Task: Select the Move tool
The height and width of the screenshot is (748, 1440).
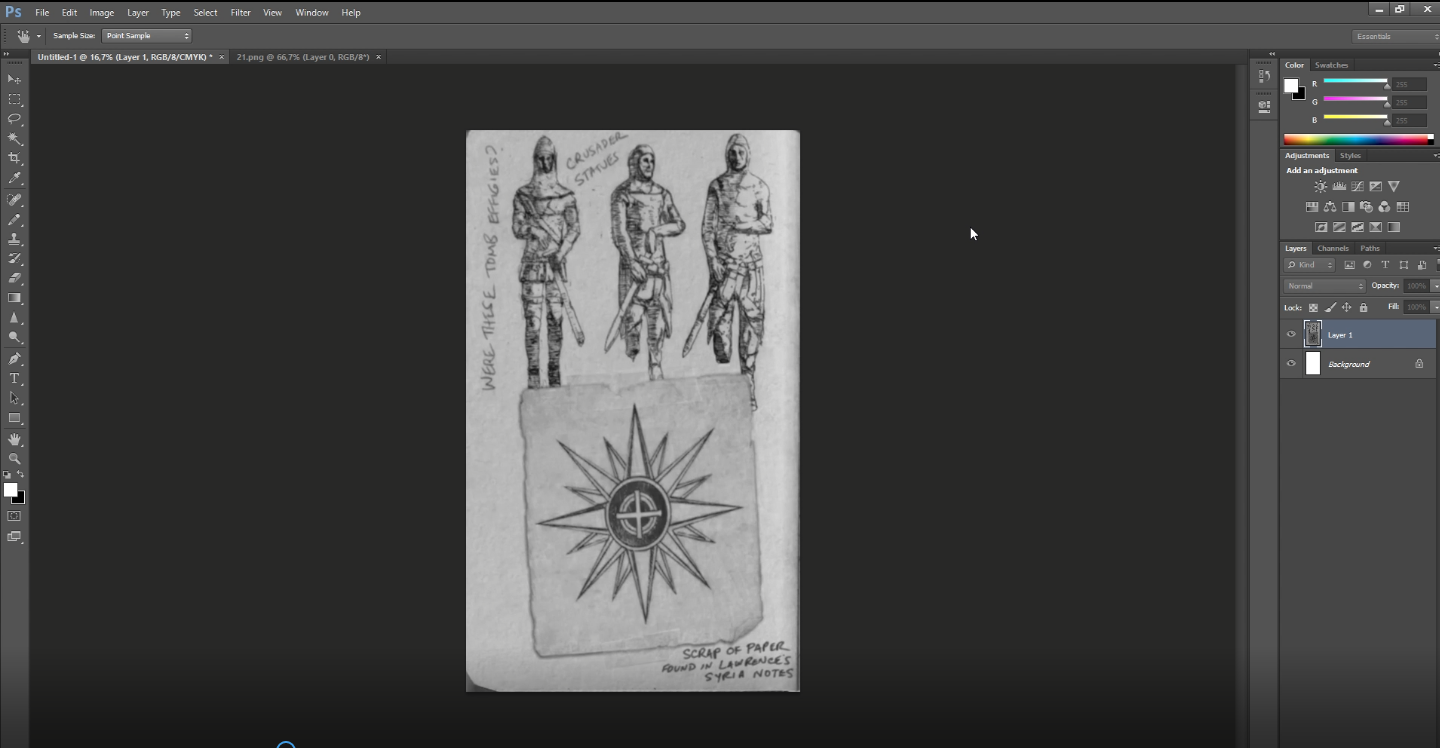Action: (14, 79)
